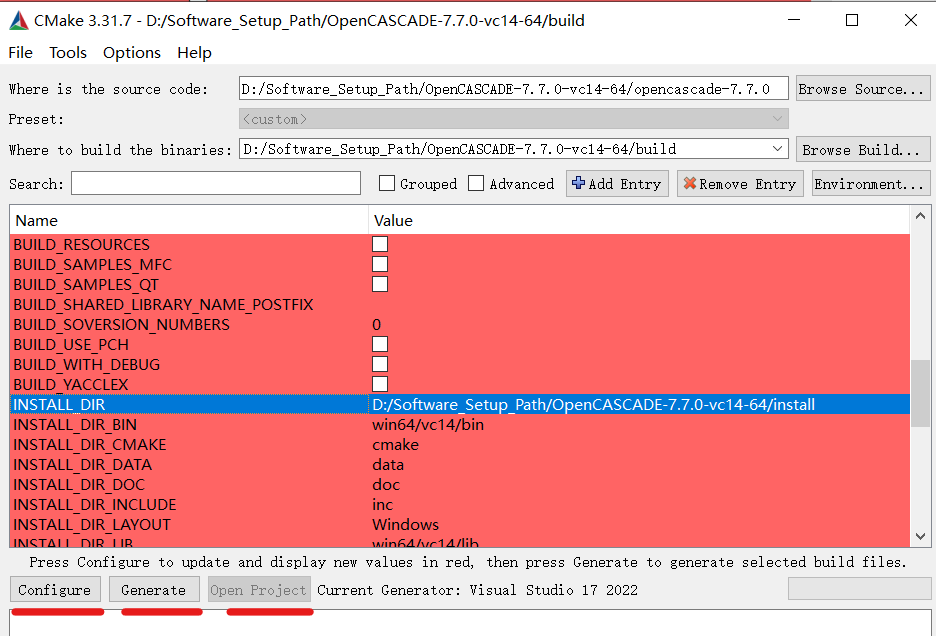Click the Value column header
The width and height of the screenshot is (936, 636).
(639, 220)
